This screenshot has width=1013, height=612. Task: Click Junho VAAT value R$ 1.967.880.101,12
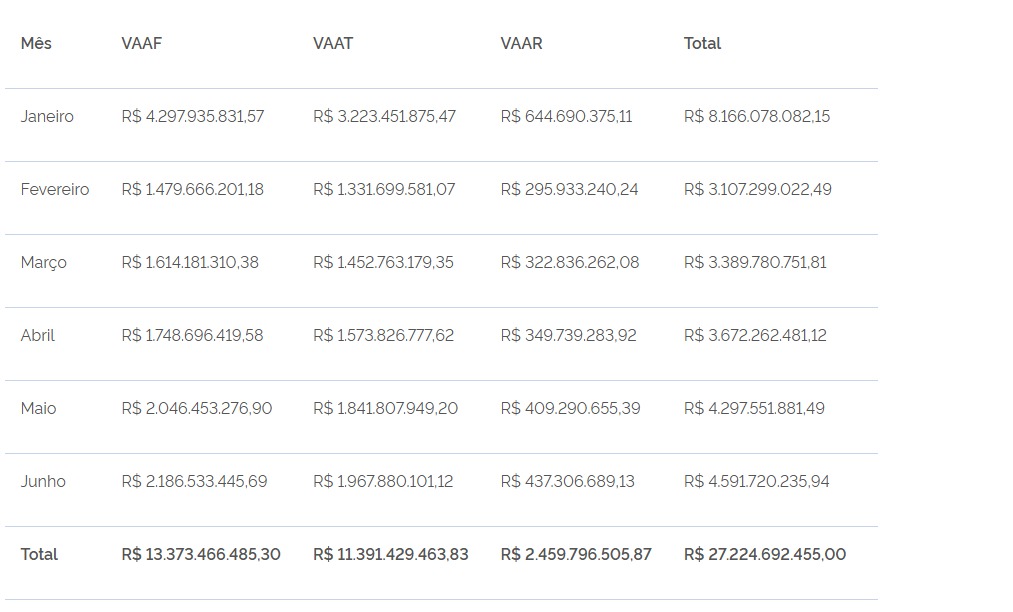pos(383,481)
